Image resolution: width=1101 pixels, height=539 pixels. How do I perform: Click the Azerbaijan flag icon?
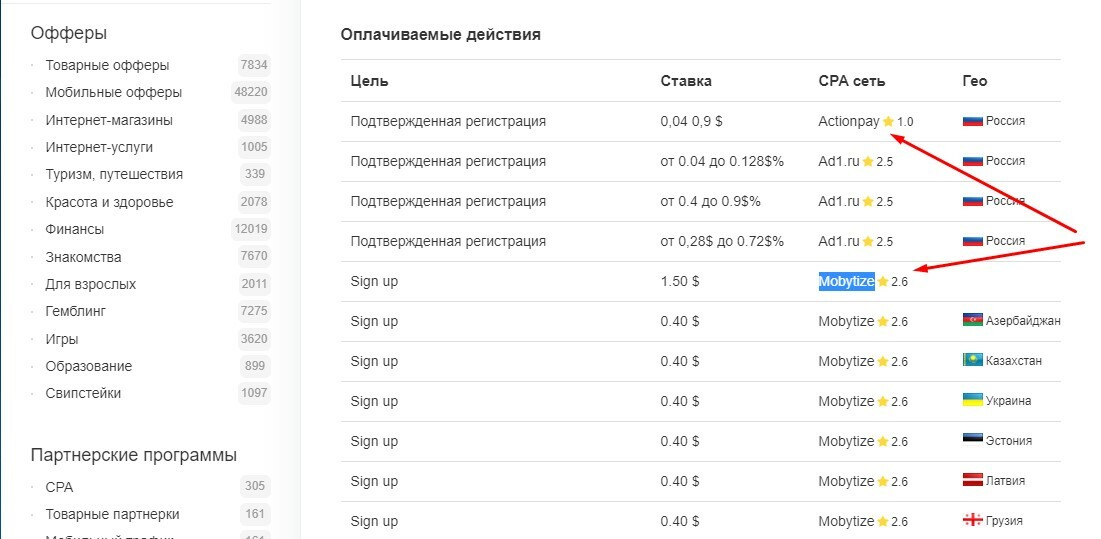(x=971, y=321)
